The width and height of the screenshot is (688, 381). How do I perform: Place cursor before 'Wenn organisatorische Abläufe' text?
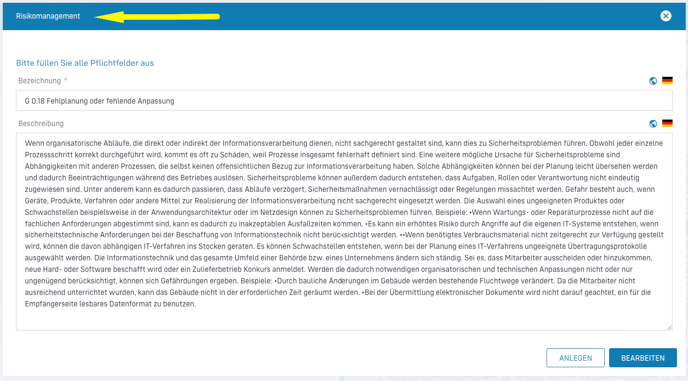point(25,143)
